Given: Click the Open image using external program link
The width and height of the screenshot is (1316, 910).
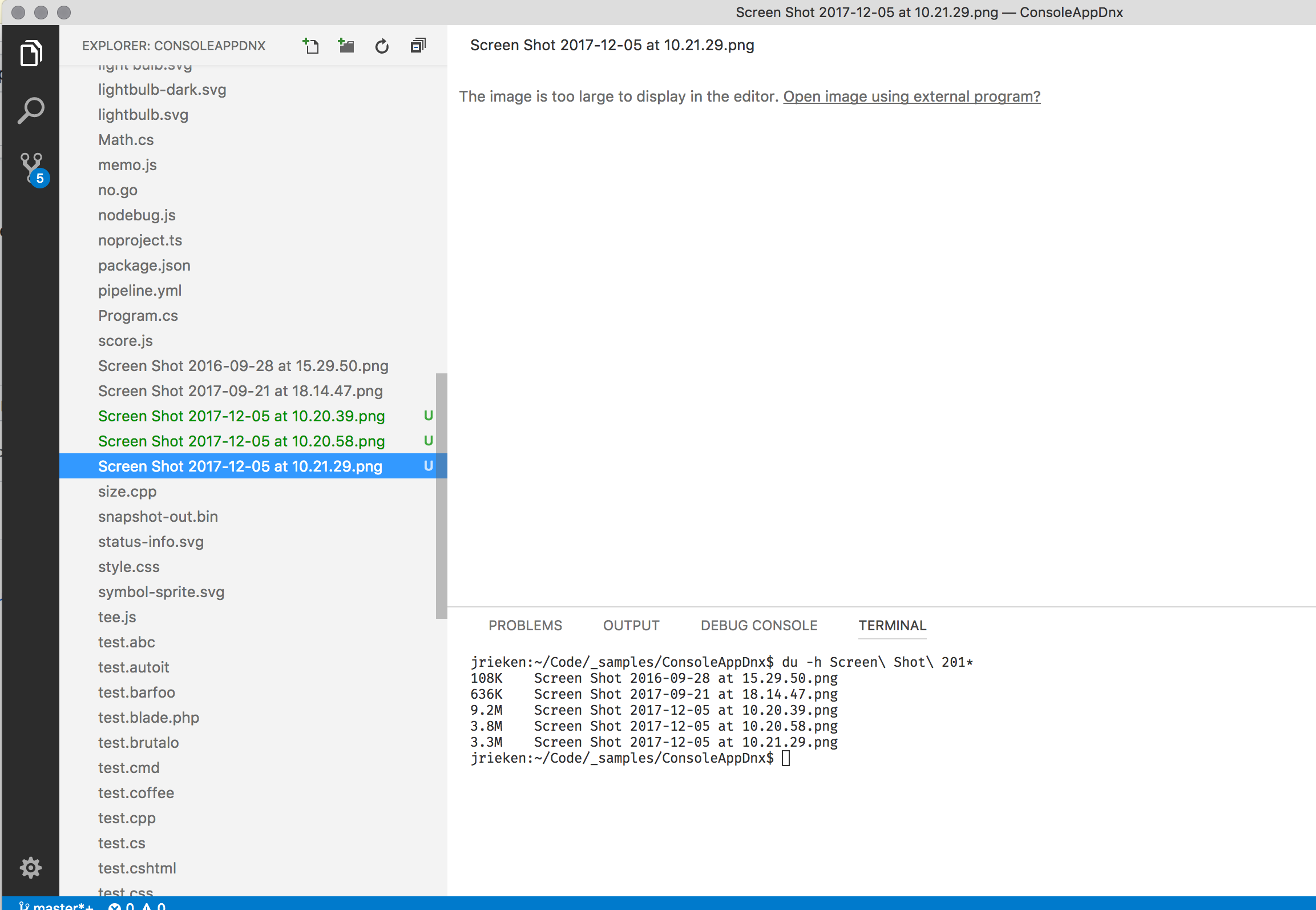Looking at the screenshot, I should [911, 96].
